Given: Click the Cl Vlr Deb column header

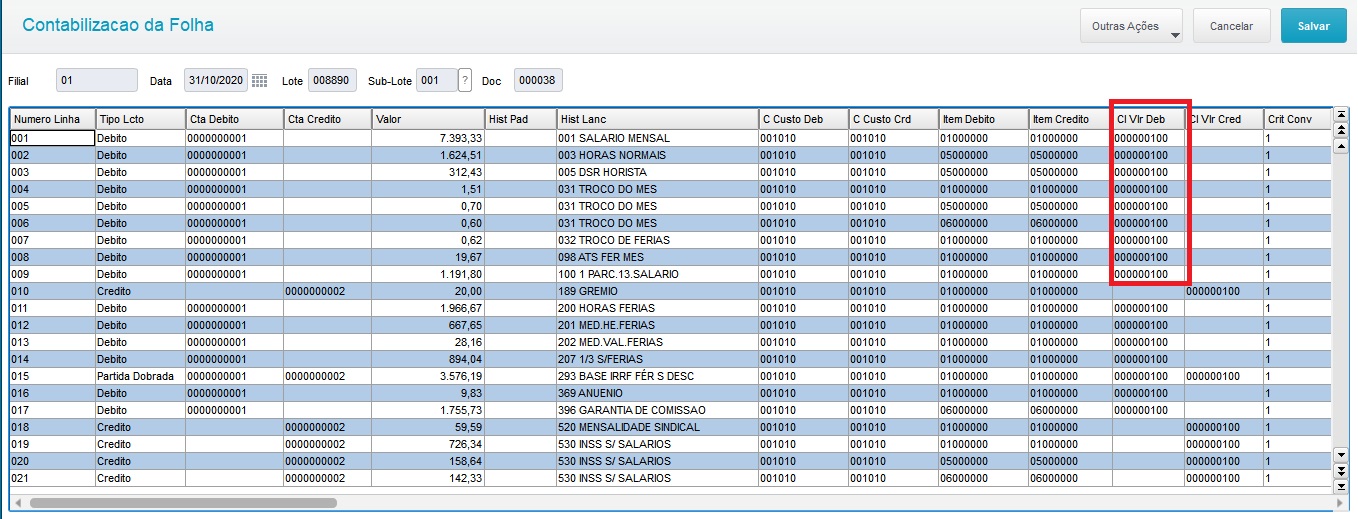Looking at the screenshot, I should (x=1149, y=119).
